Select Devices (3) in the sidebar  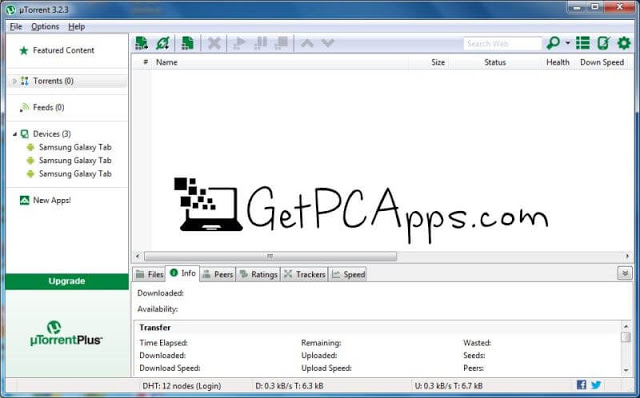(x=51, y=134)
